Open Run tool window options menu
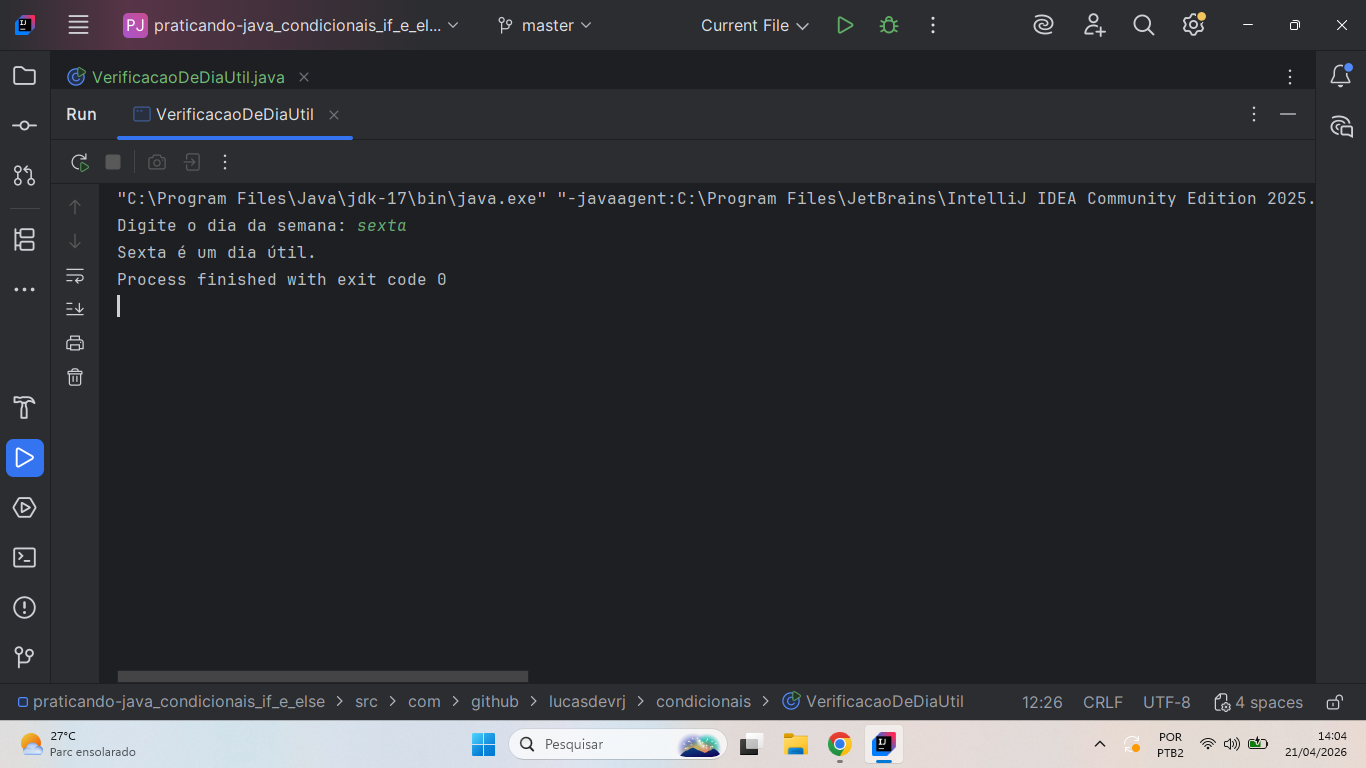Screen dimensions: 1366x768 (1254, 114)
